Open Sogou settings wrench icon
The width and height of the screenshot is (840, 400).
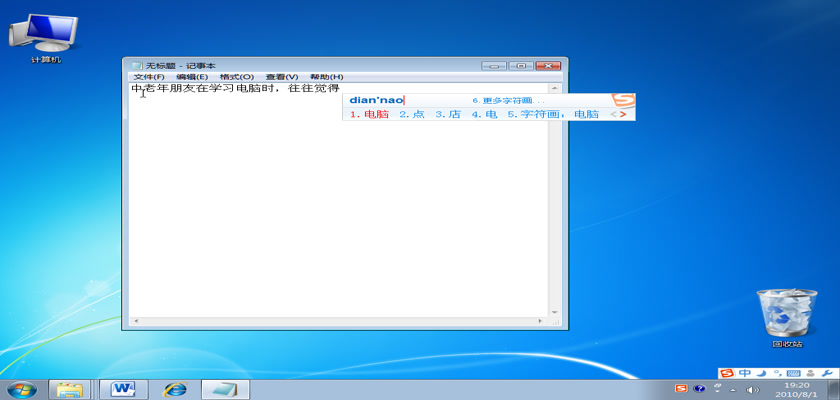826,373
